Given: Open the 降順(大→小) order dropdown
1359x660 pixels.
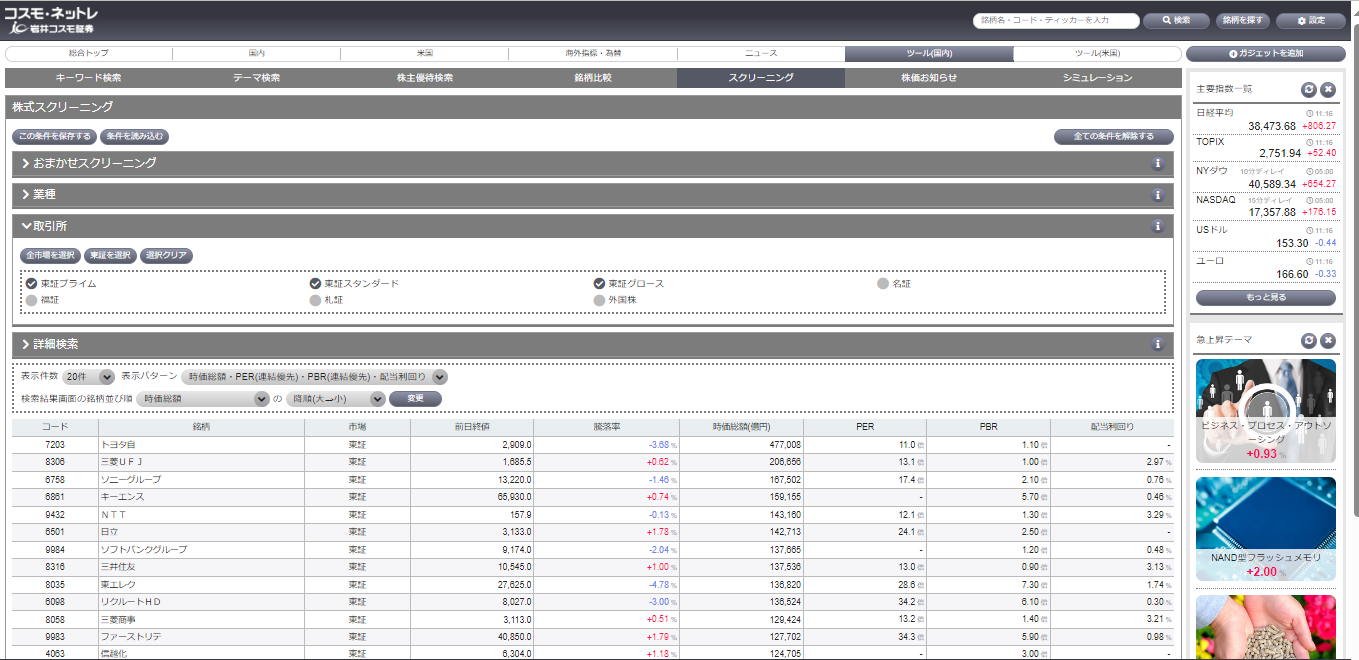Looking at the screenshot, I should point(335,399).
